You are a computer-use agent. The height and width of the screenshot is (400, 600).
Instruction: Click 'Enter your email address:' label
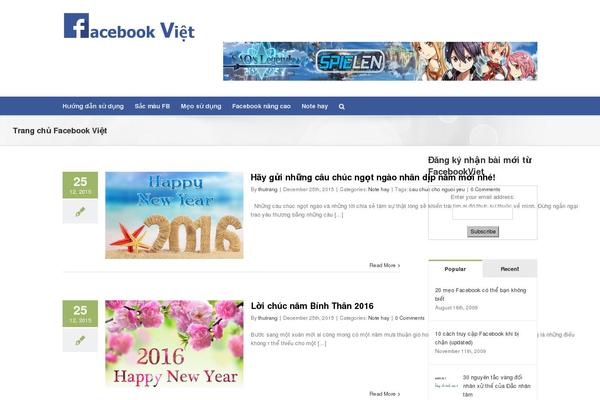point(482,197)
